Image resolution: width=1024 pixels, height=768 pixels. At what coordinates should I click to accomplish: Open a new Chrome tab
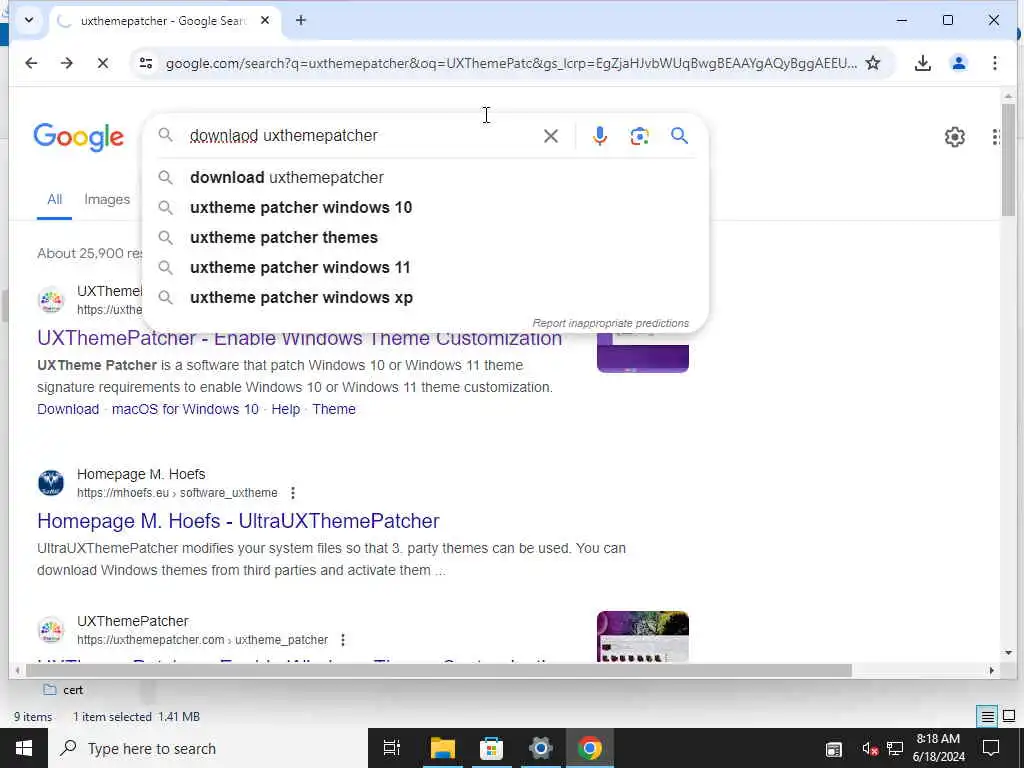pyautogui.click(x=300, y=20)
